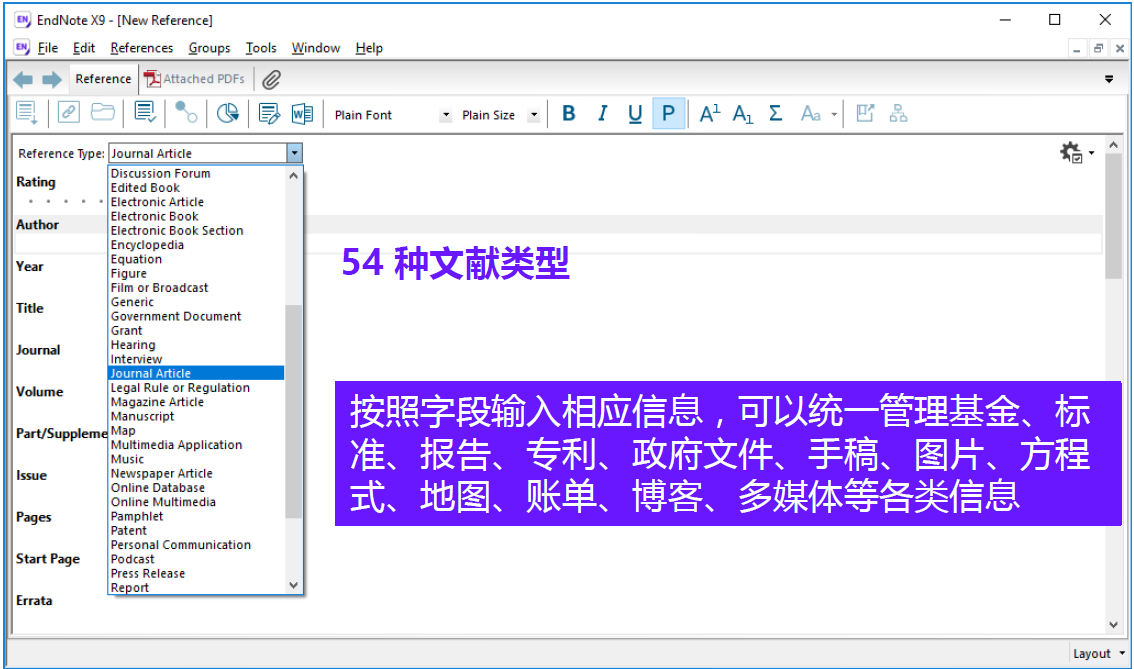Open the change case dropdown arrow

834,114
